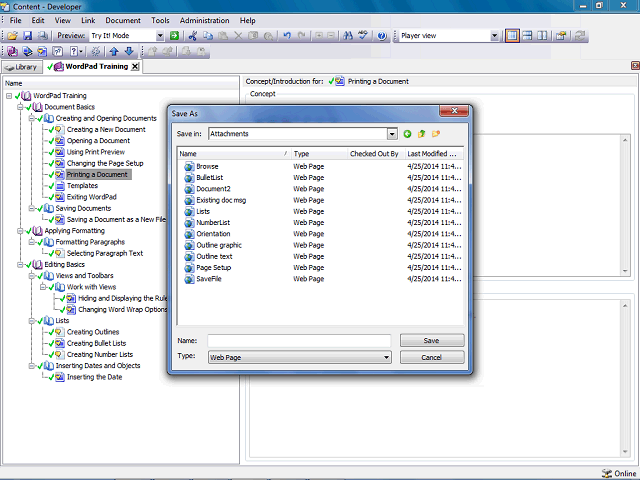Click the Copy toolbar icon
The image size is (640, 480).
click(208, 36)
